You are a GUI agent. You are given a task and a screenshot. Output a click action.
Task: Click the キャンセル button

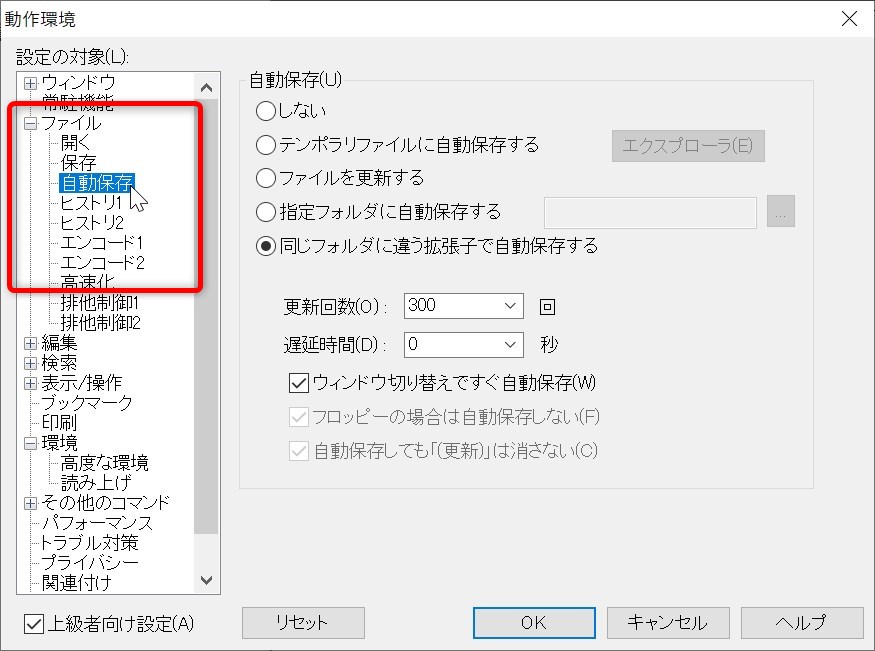pos(668,623)
